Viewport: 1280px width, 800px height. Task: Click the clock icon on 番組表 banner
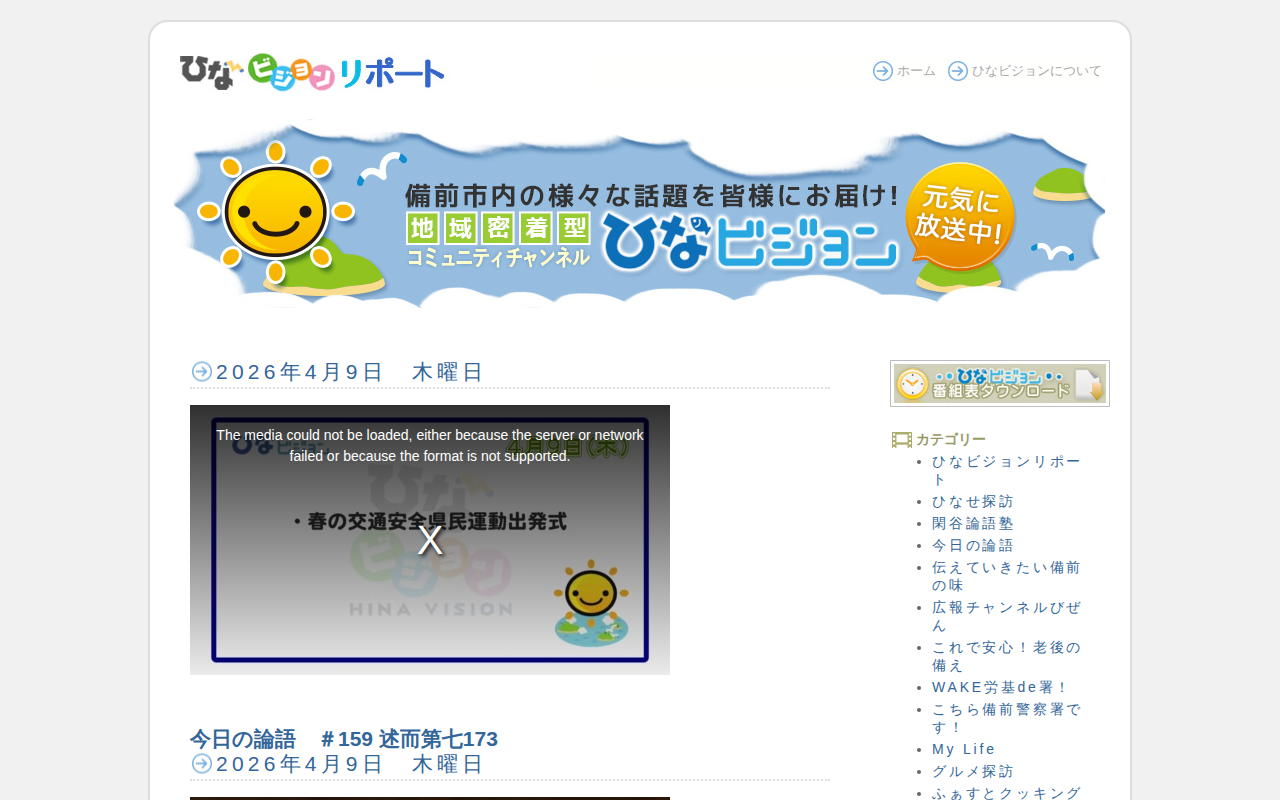coord(911,384)
